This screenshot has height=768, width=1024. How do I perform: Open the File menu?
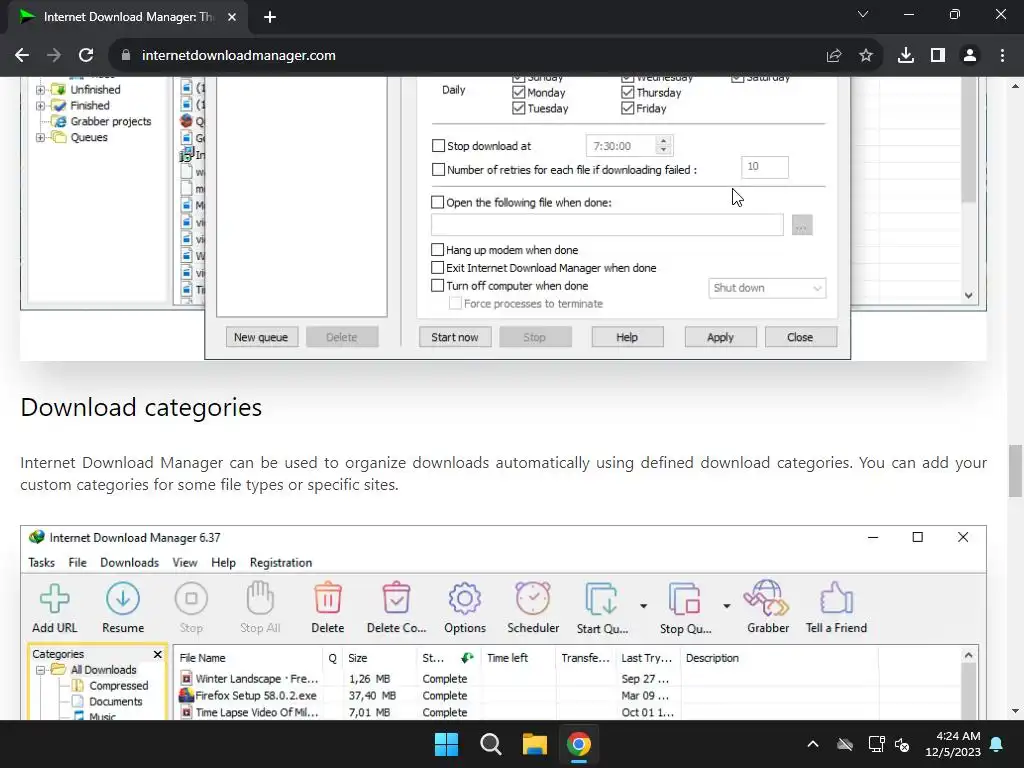pos(77,562)
